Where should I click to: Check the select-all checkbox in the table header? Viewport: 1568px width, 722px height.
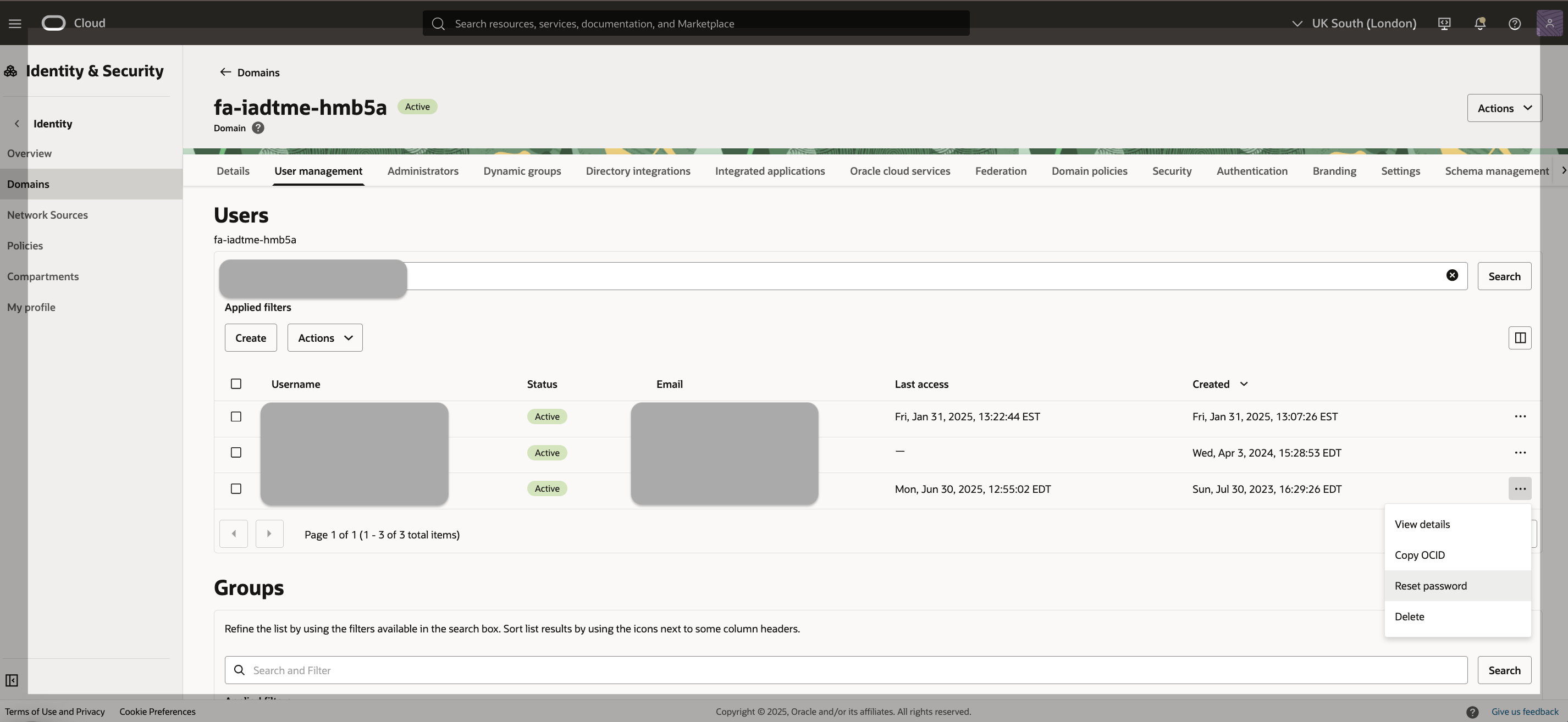tap(236, 384)
